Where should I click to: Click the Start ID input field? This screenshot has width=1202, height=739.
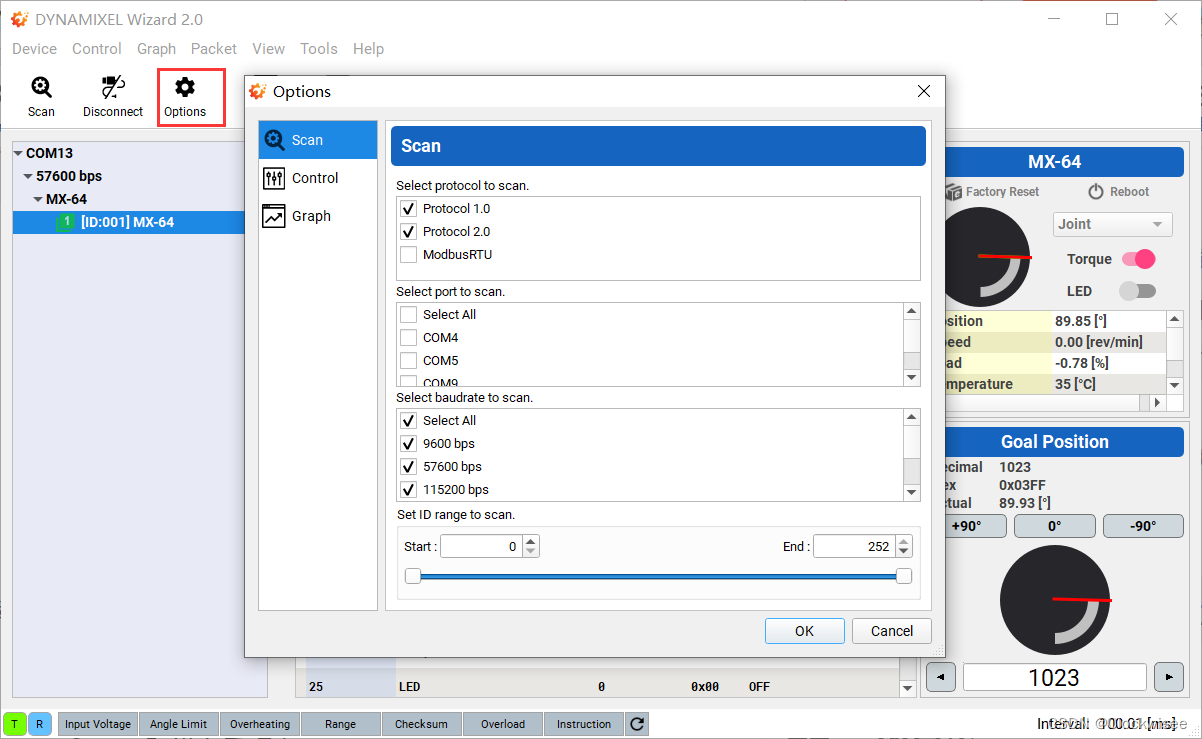(481, 546)
